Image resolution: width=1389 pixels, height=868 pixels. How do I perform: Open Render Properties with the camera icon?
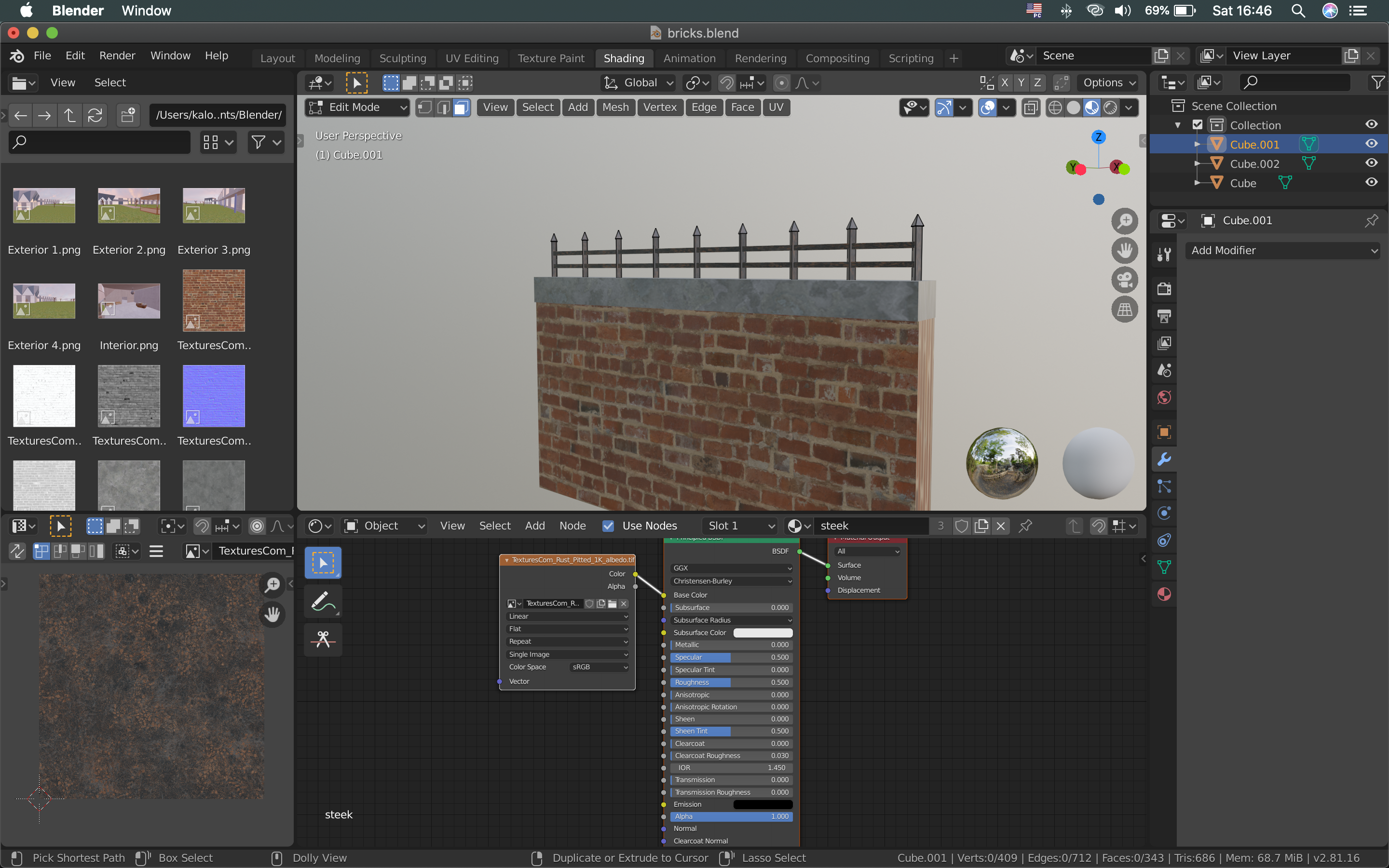pyautogui.click(x=1165, y=288)
